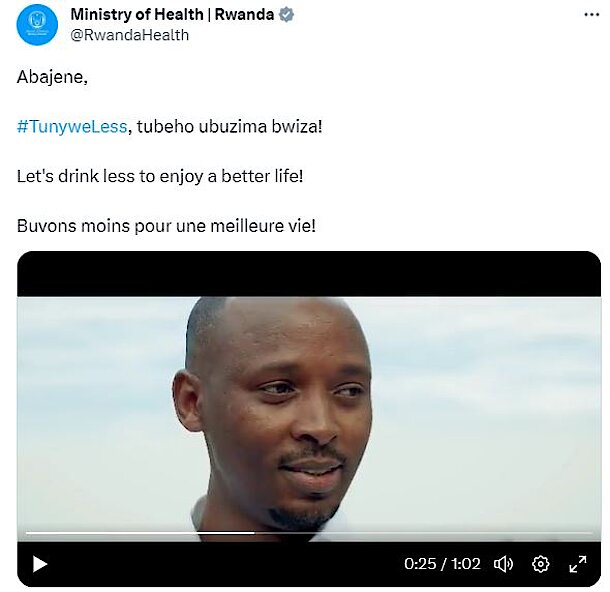Seek to the beginning of the video progress bar
Image resolution: width=610 pixels, height=592 pixels.
tap(27, 533)
